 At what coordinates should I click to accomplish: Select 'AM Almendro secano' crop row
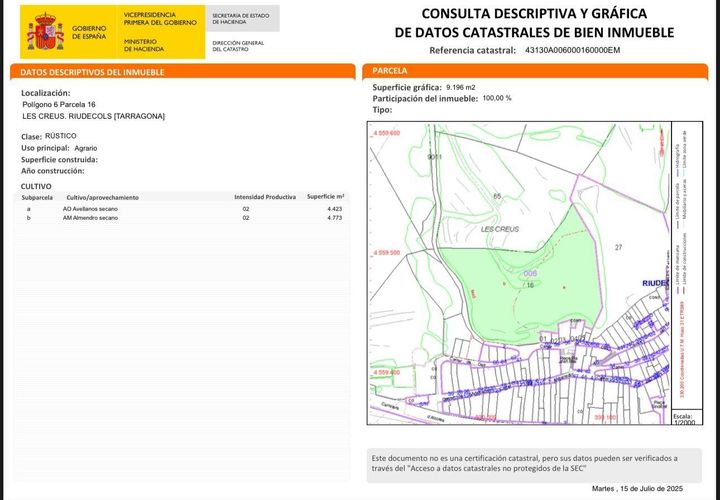click(182, 218)
